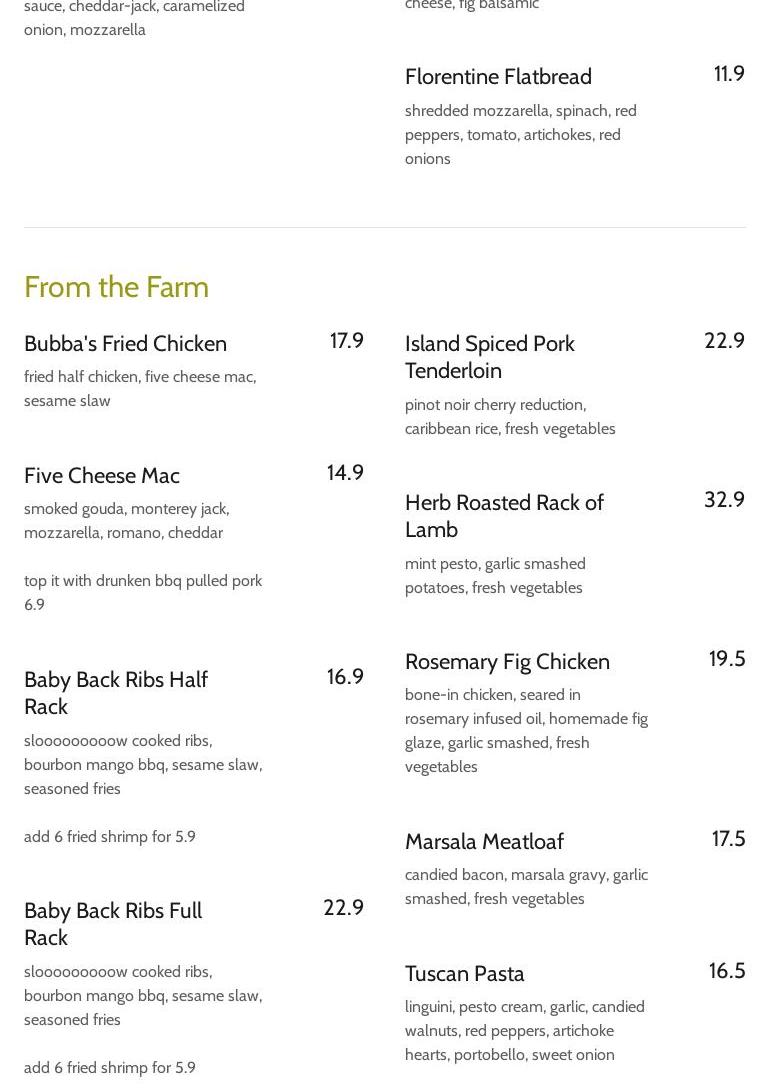The height and width of the screenshot is (1090, 770).
Task: Select the From the Farm section heading
Action: point(116,287)
